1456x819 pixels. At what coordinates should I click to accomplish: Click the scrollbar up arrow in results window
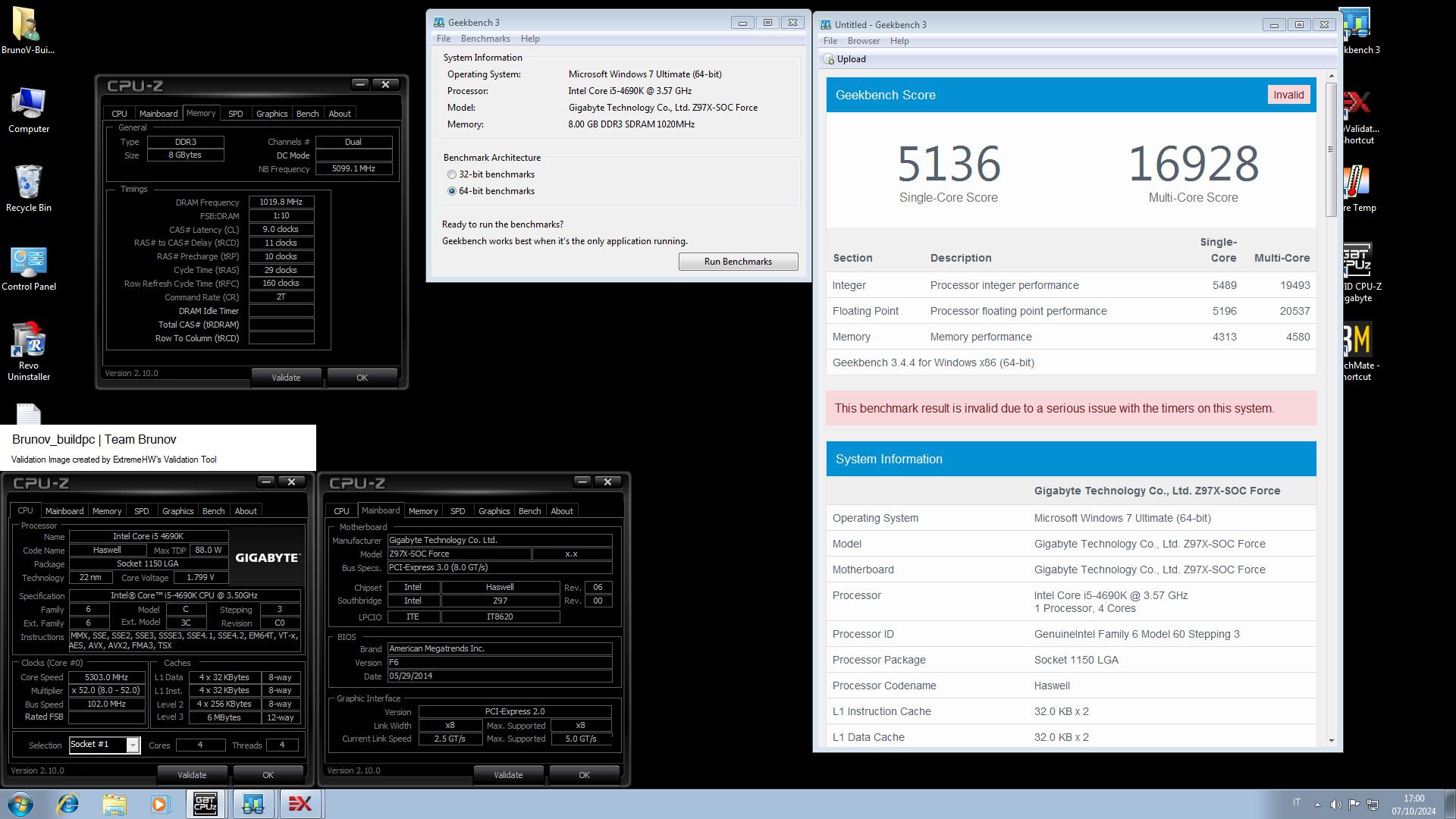(1331, 77)
